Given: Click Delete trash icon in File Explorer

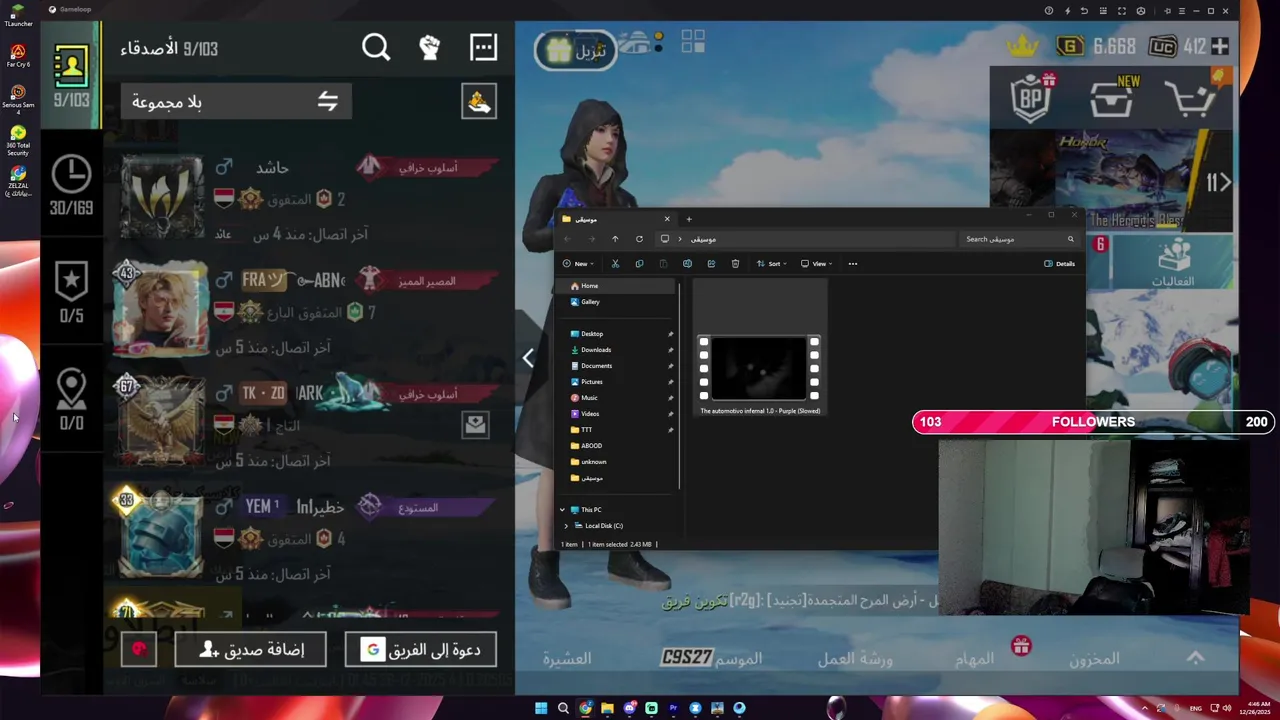Looking at the screenshot, I should click(x=735, y=264).
